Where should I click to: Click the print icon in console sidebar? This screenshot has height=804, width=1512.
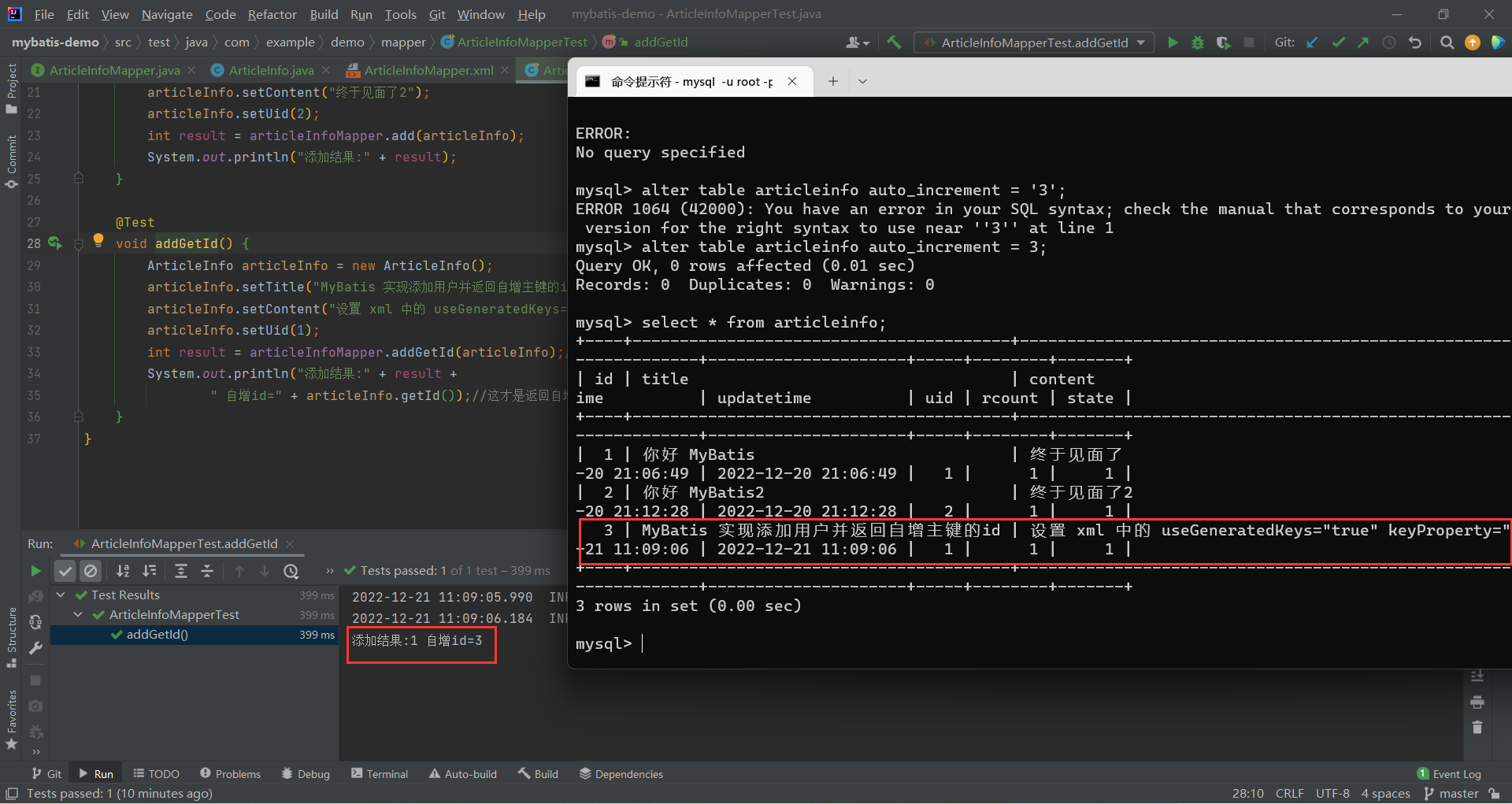1477,702
